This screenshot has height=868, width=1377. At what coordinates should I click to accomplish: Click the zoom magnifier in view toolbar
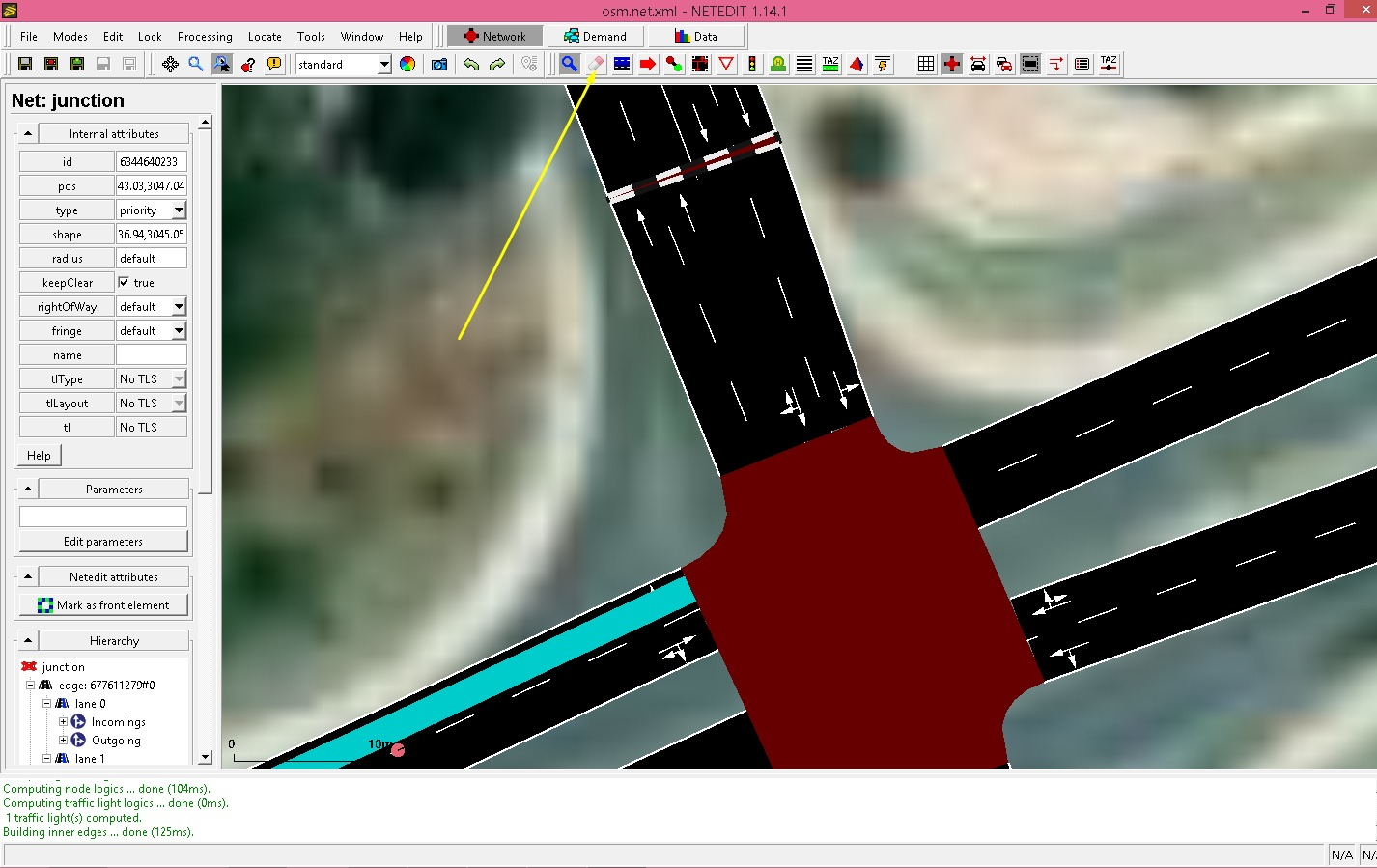pyautogui.click(x=196, y=64)
